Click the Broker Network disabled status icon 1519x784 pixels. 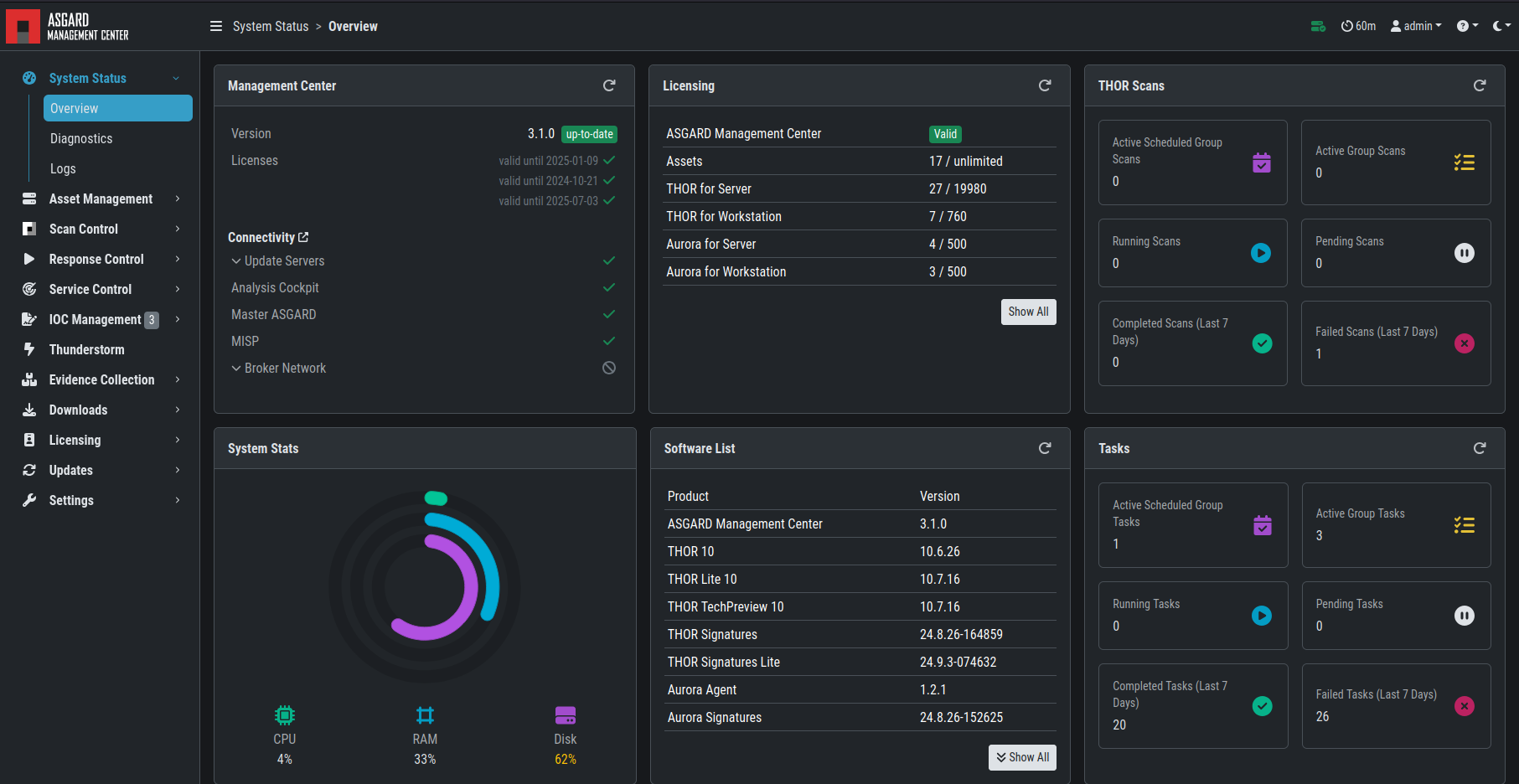[609, 368]
